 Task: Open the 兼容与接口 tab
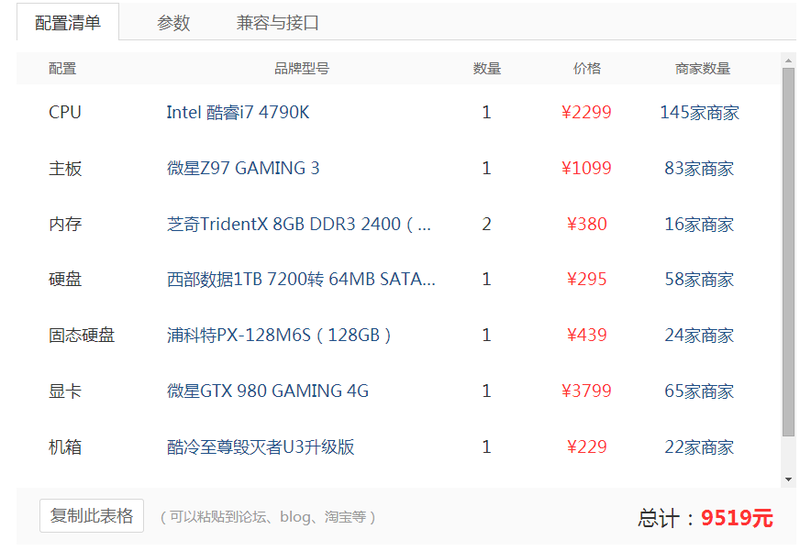coord(278,23)
